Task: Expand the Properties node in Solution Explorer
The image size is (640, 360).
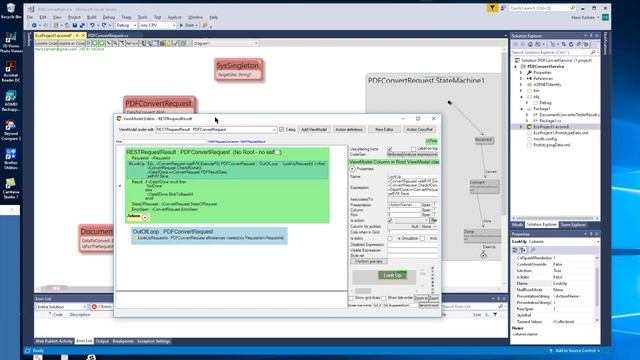Action: [x=521, y=72]
